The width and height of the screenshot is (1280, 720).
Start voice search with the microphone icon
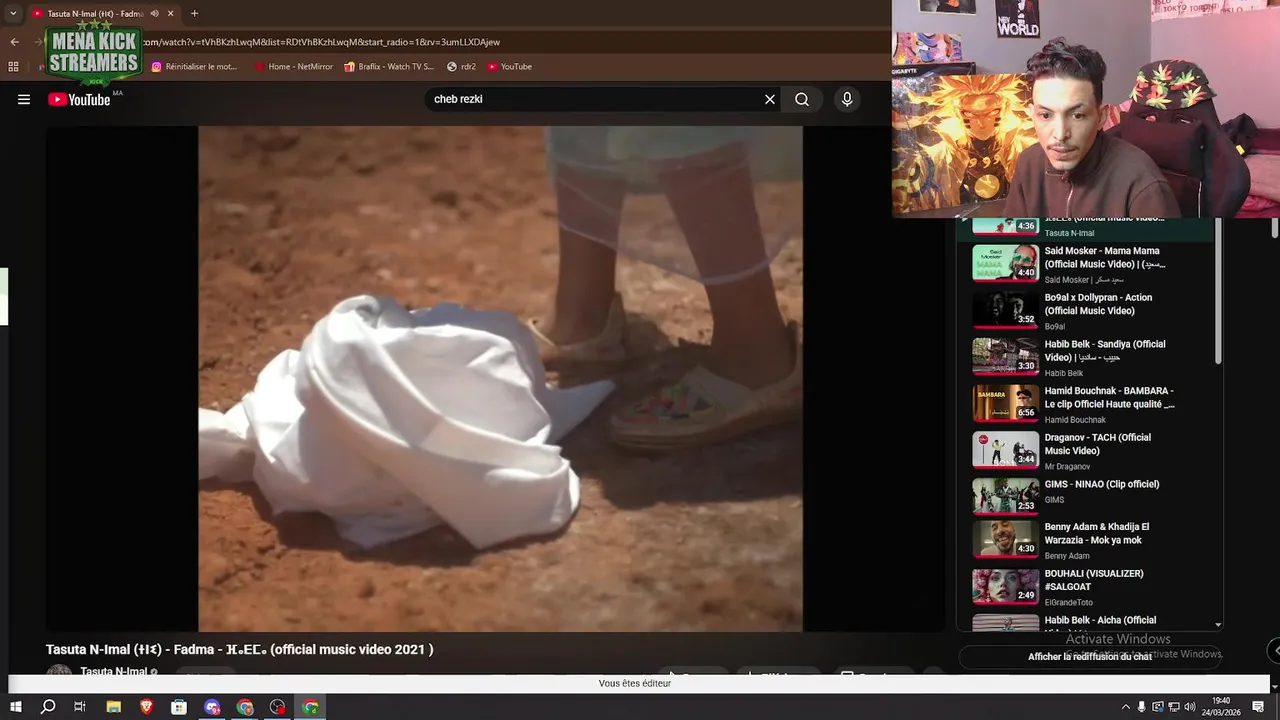847,99
